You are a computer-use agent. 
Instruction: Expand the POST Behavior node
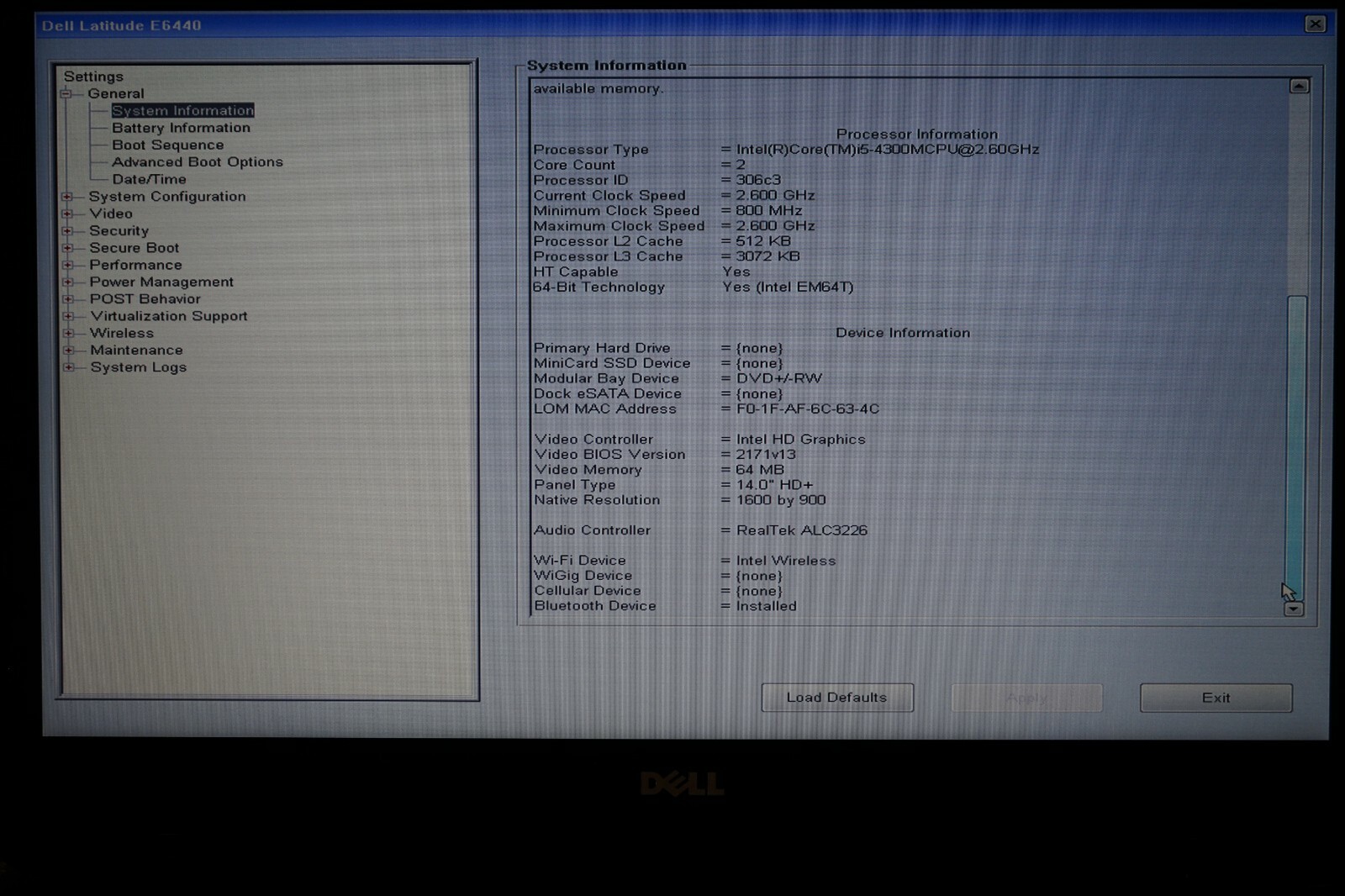tap(67, 299)
